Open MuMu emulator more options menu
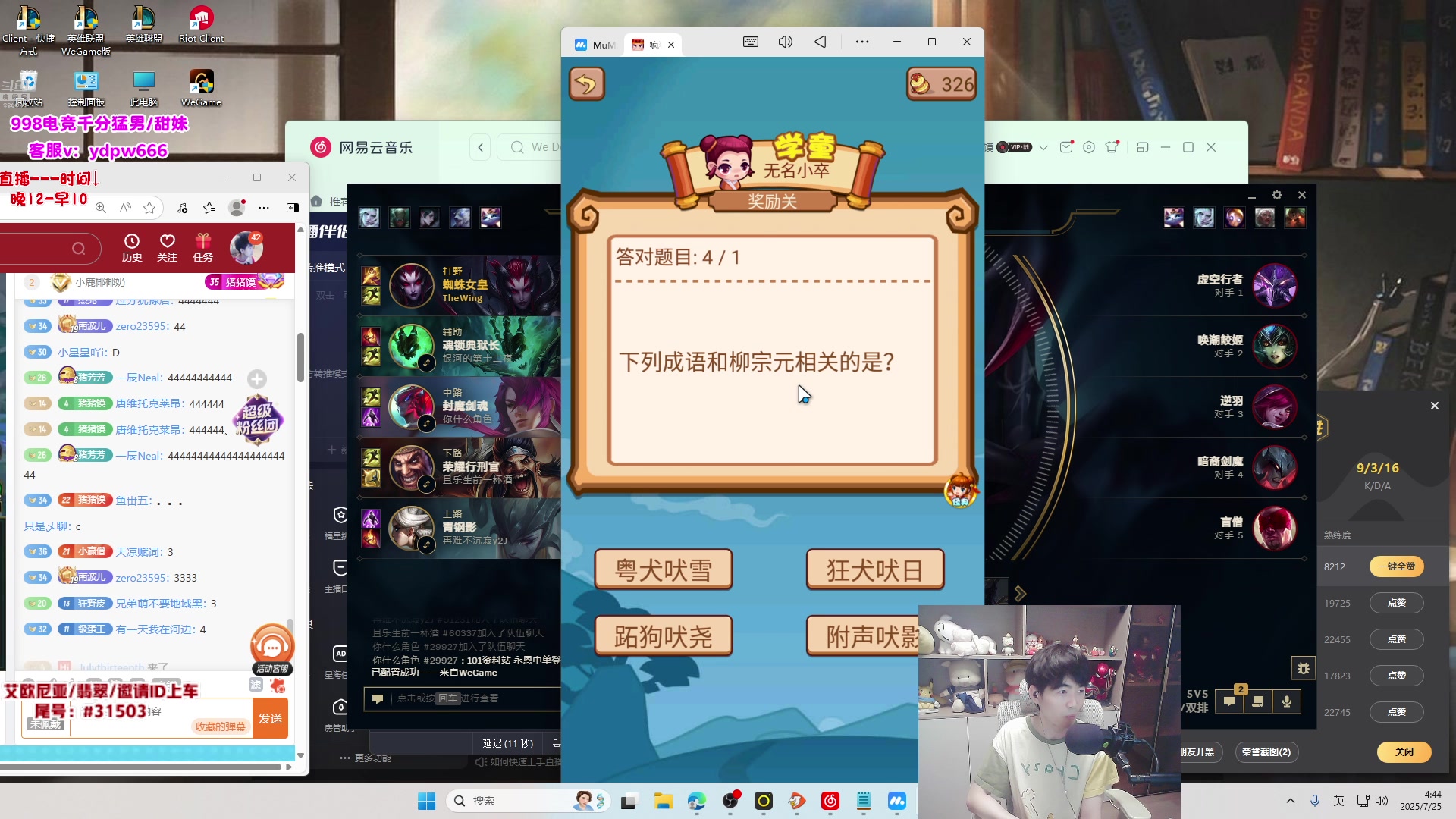The width and height of the screenshot is (1456, 819). coord(862,42)
